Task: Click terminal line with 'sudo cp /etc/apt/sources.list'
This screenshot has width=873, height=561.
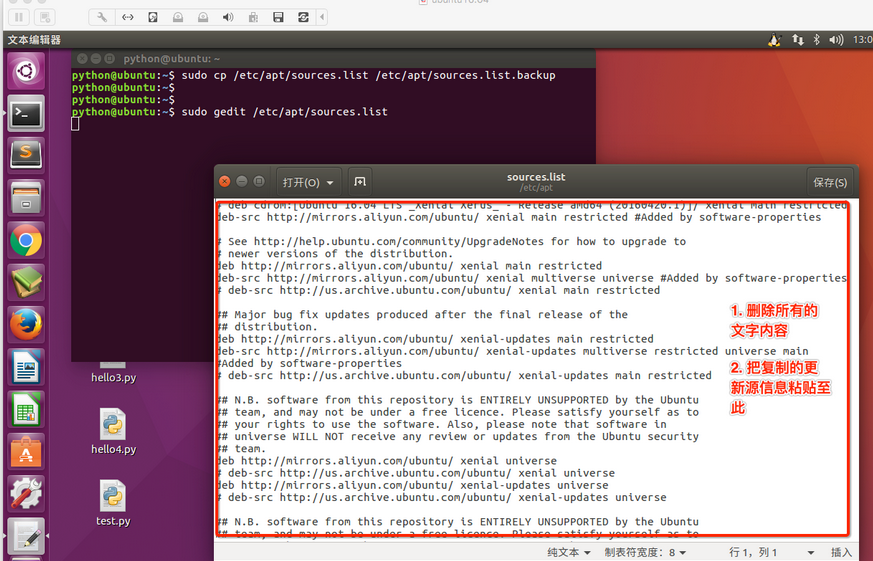Action: 368,75
